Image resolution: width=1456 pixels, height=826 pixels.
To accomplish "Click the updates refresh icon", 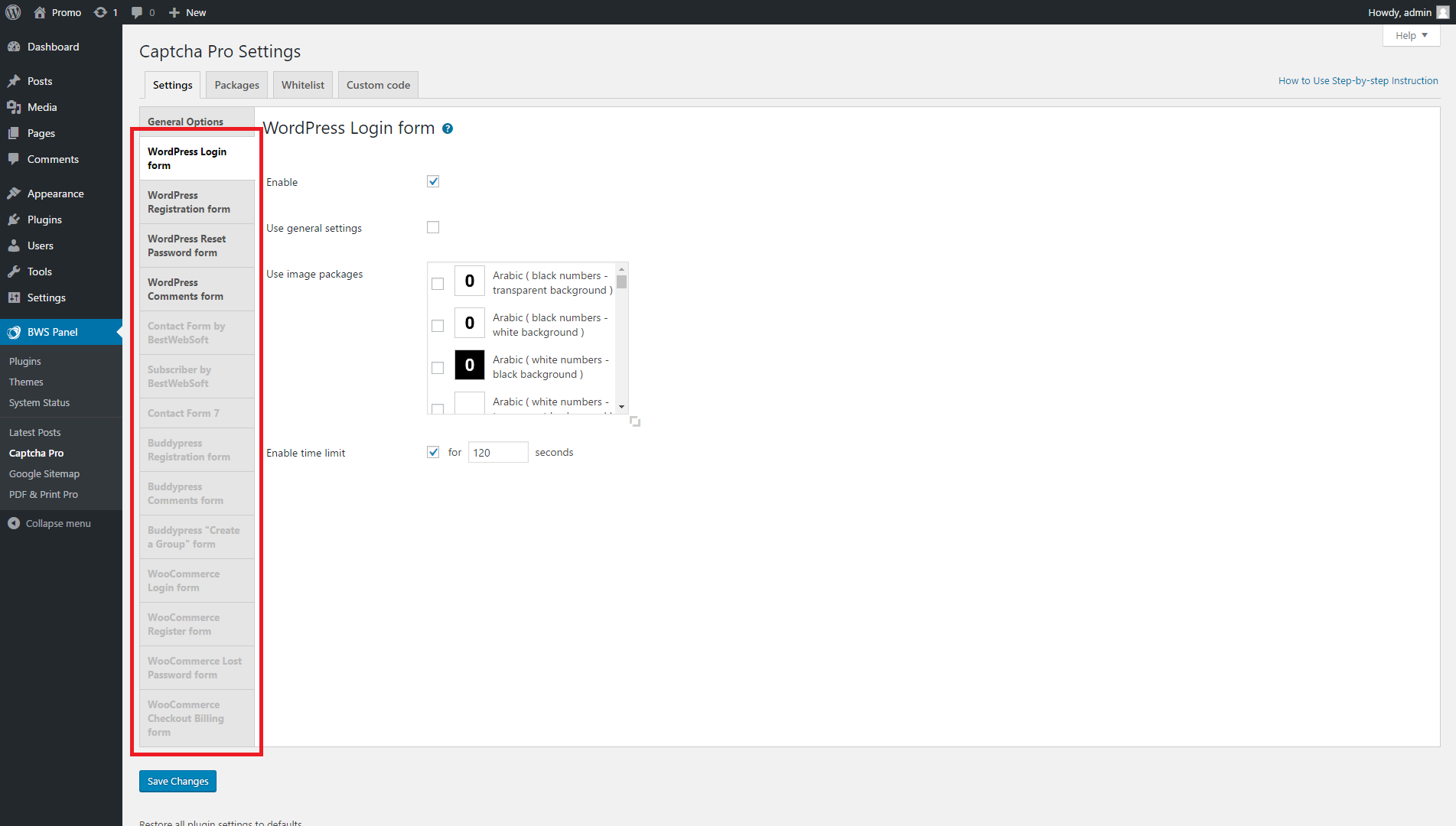I will 100,12.
